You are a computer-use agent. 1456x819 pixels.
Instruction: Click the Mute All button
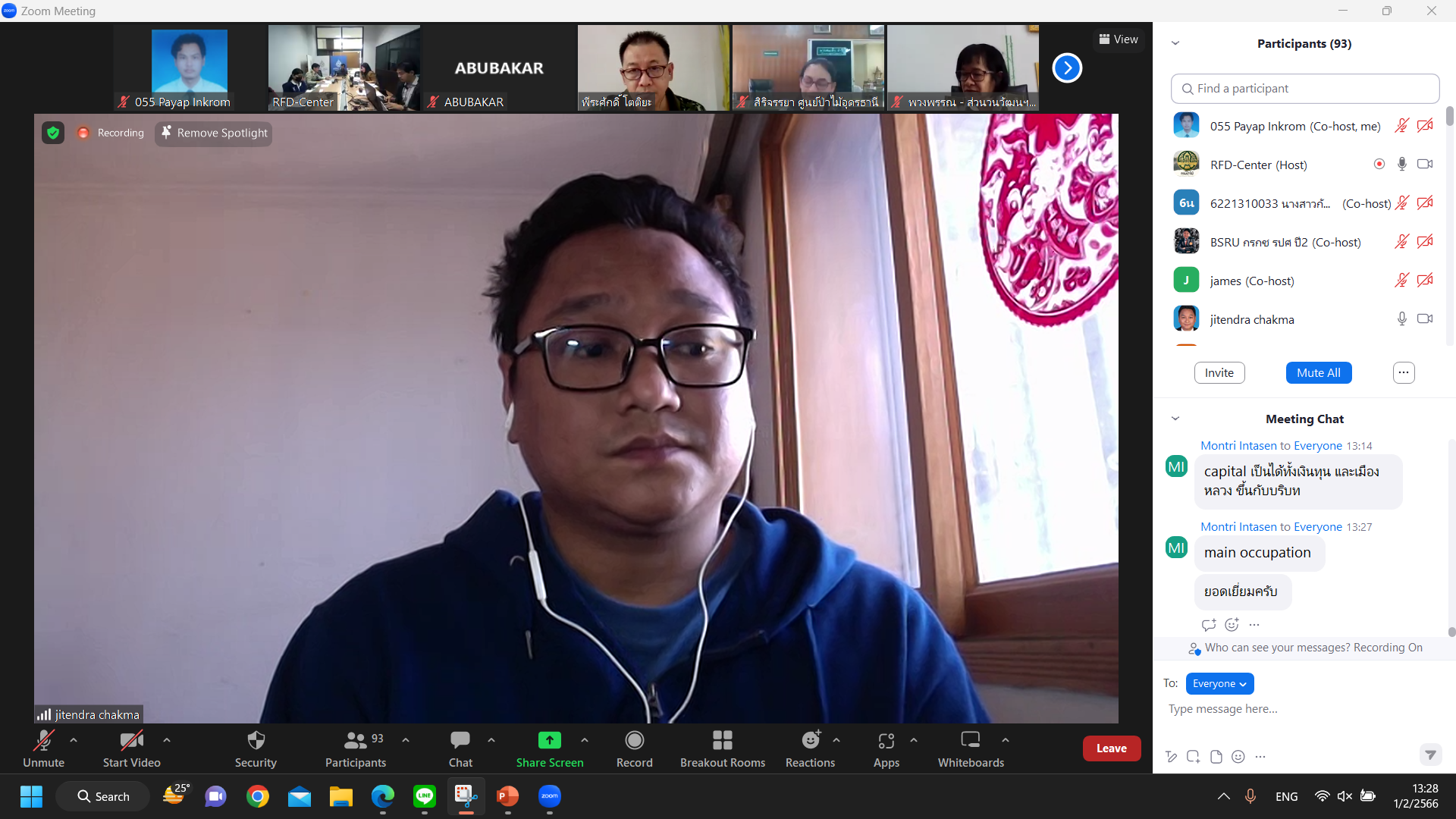point(1318,372)
